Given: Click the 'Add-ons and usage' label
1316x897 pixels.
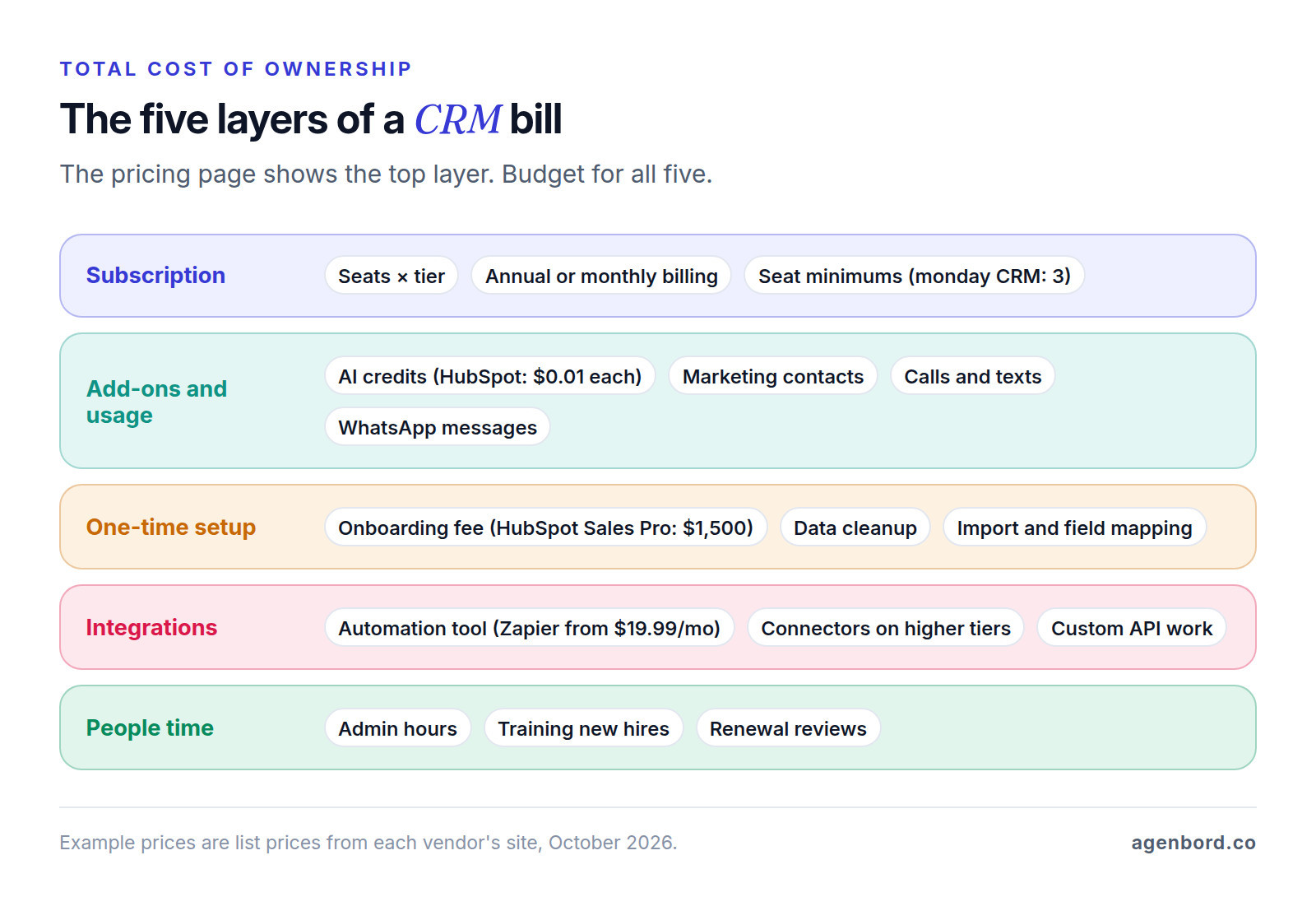Looking at the screenshot, I should (156, 402).
